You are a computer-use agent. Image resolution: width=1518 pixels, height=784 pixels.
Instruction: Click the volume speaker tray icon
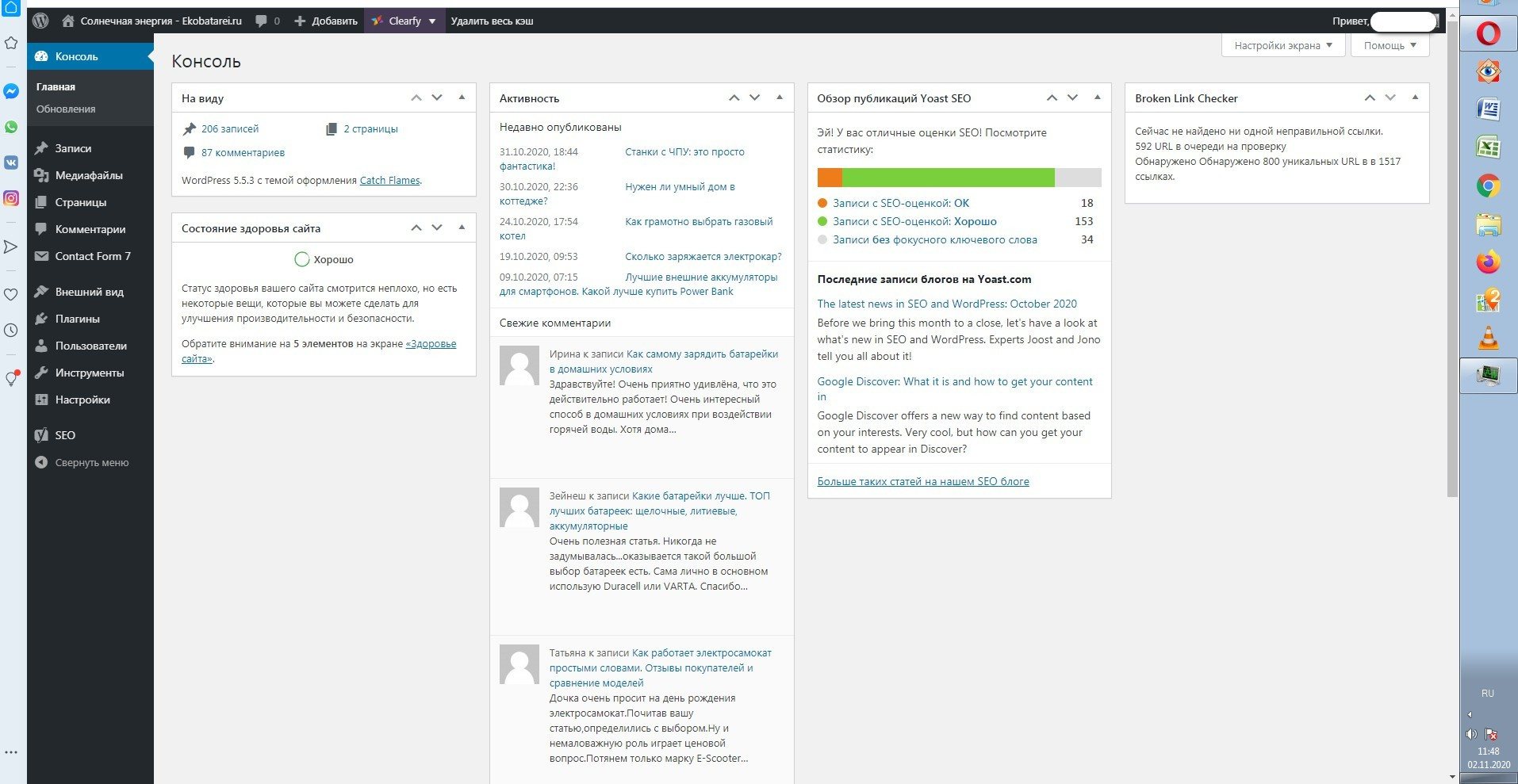point(1472,734)
